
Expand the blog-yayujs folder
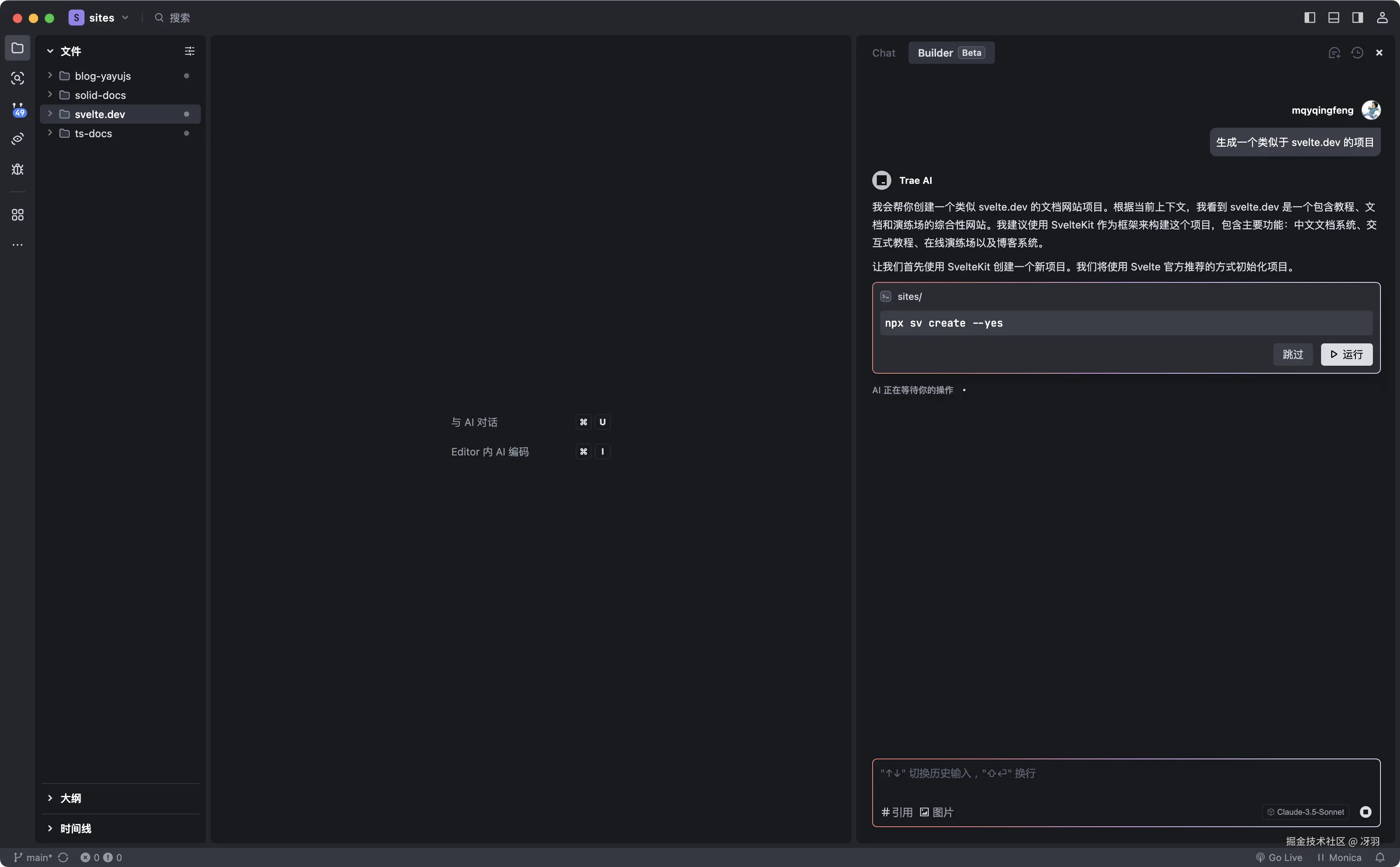pos(102,76)
